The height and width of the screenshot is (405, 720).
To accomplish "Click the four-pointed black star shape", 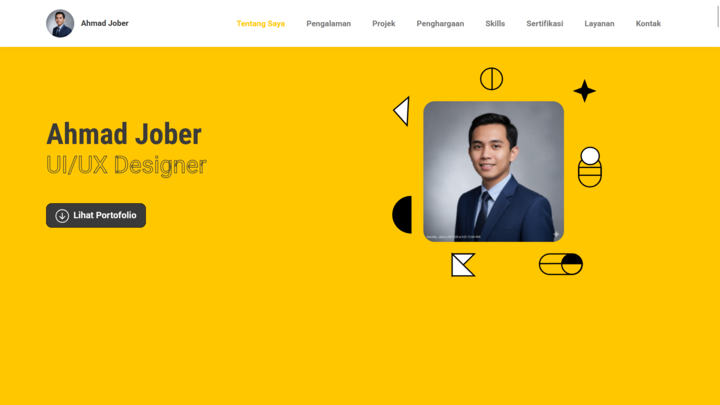I will point(585,91).
